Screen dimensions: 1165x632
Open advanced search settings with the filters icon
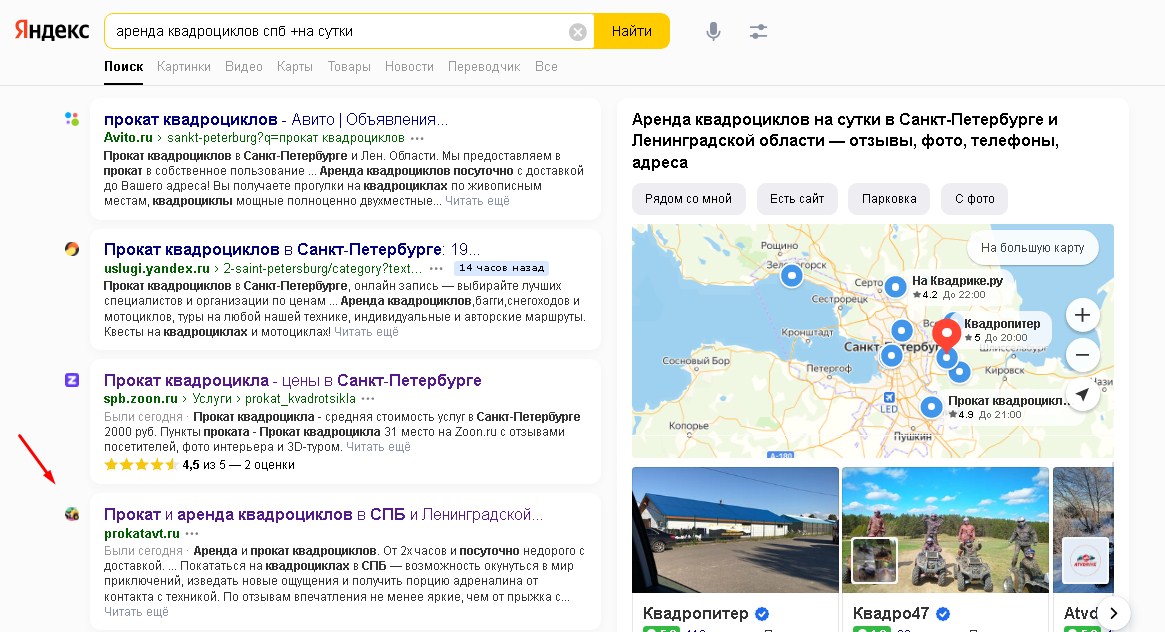(757, 31)
